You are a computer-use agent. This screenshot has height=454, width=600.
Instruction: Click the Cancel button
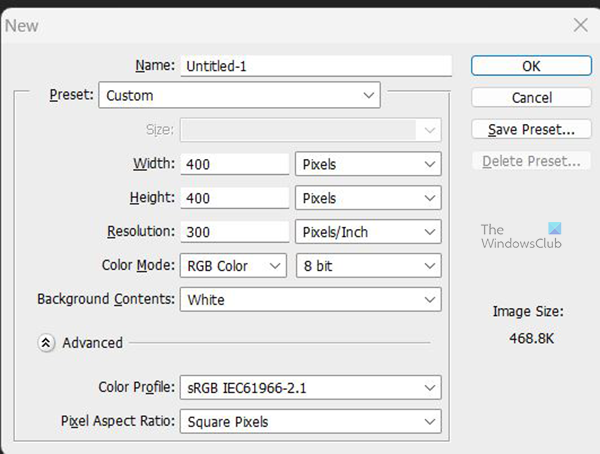point(531,98)
